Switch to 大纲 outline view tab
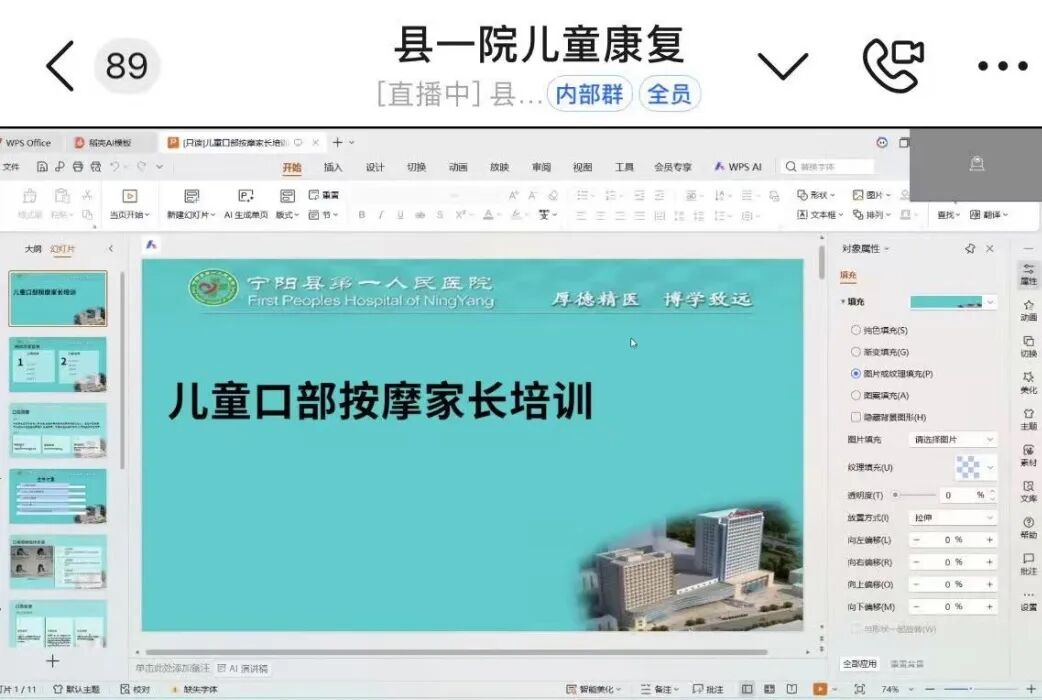Screen dimensions: 1042x700 33,249
